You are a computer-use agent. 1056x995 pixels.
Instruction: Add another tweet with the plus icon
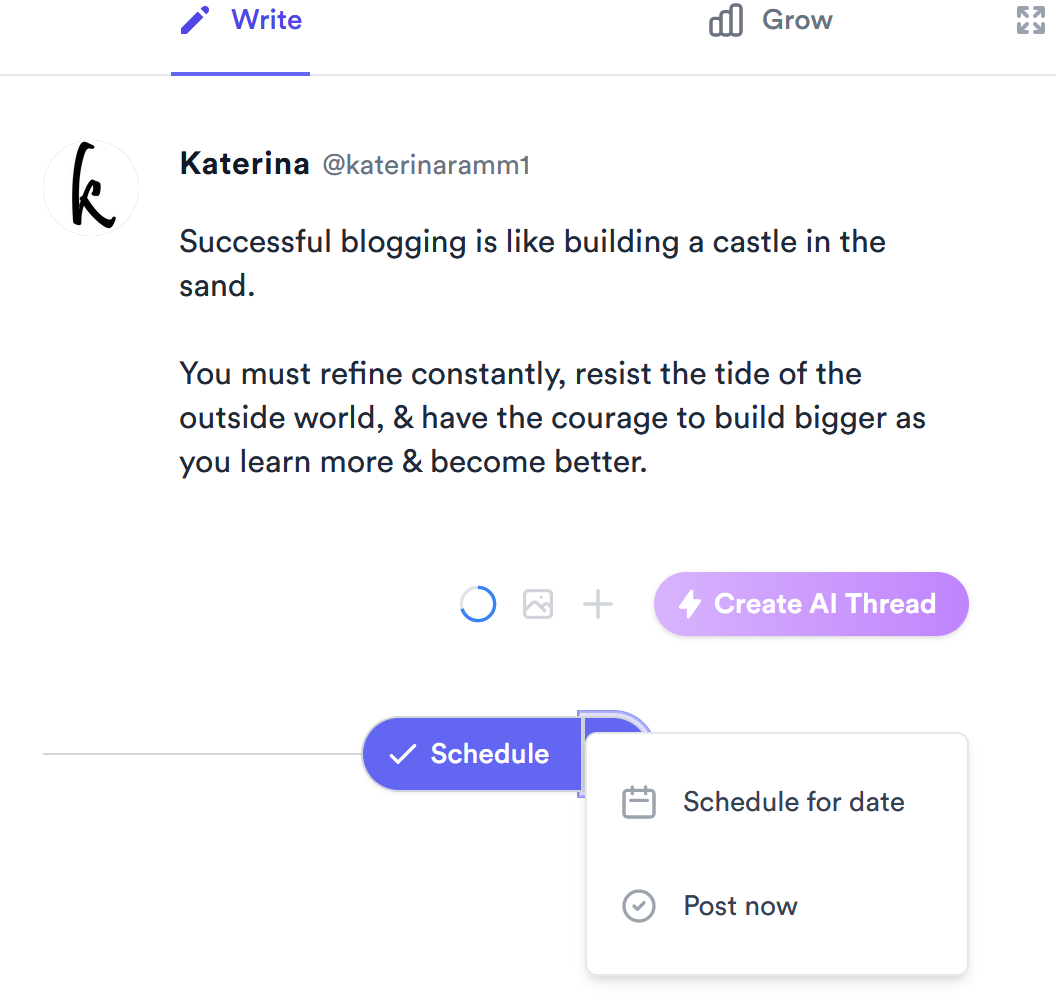coord(597,604)
